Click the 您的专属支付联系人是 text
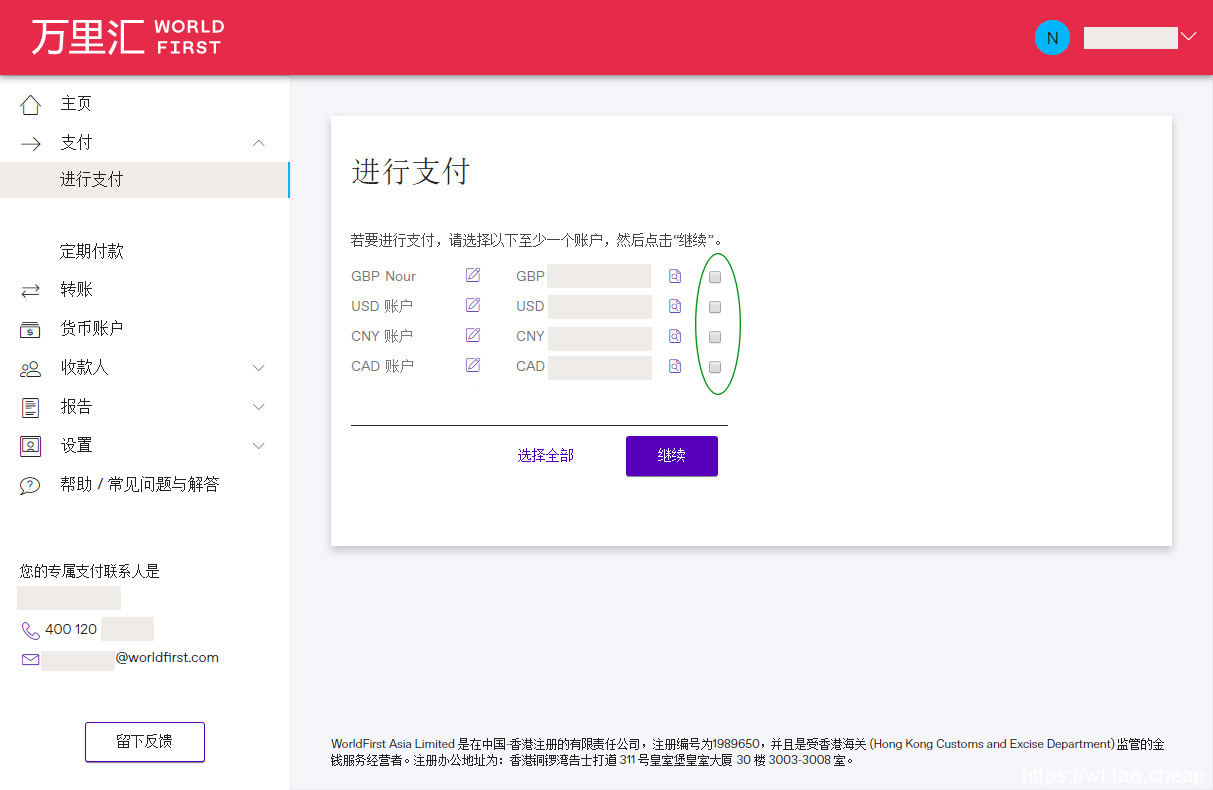1213x790 pixels. (90, 572)
